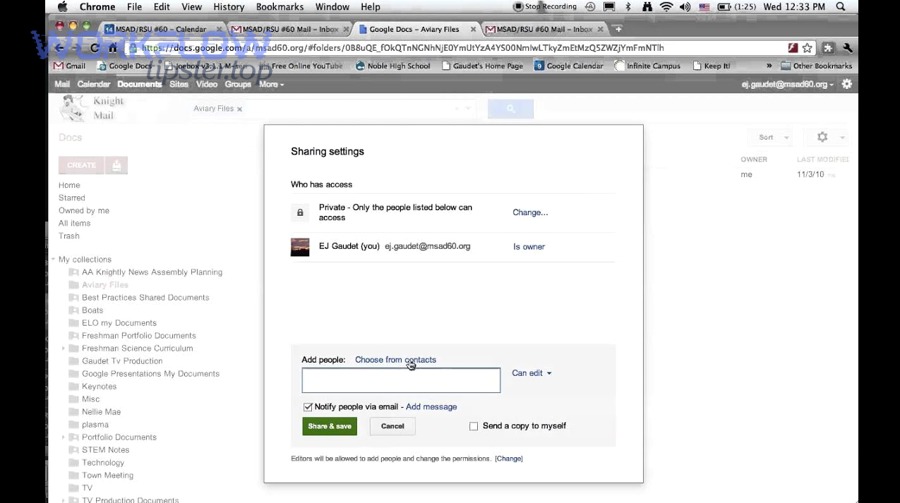Select STEM Notes collection
900x503 pixels.
point(105,450)
